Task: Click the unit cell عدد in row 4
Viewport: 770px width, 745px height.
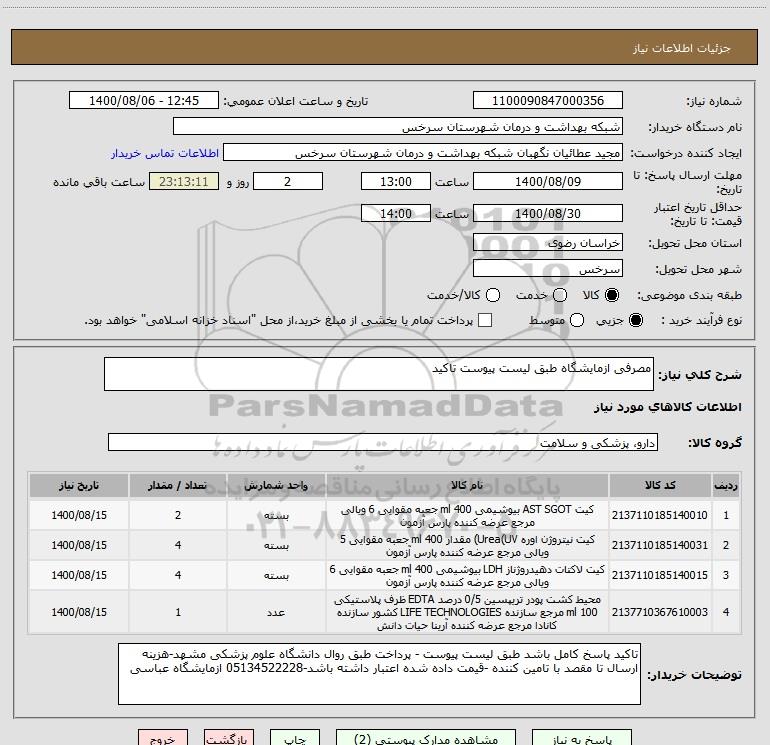Action: 276,612
